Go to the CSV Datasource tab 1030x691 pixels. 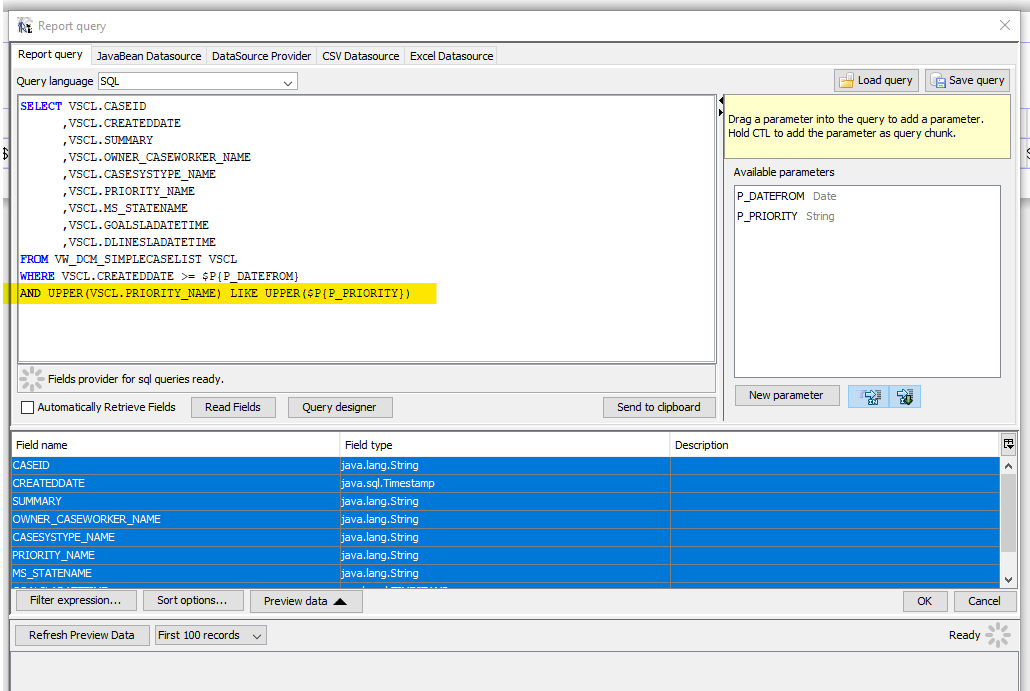tap(361, 56)
